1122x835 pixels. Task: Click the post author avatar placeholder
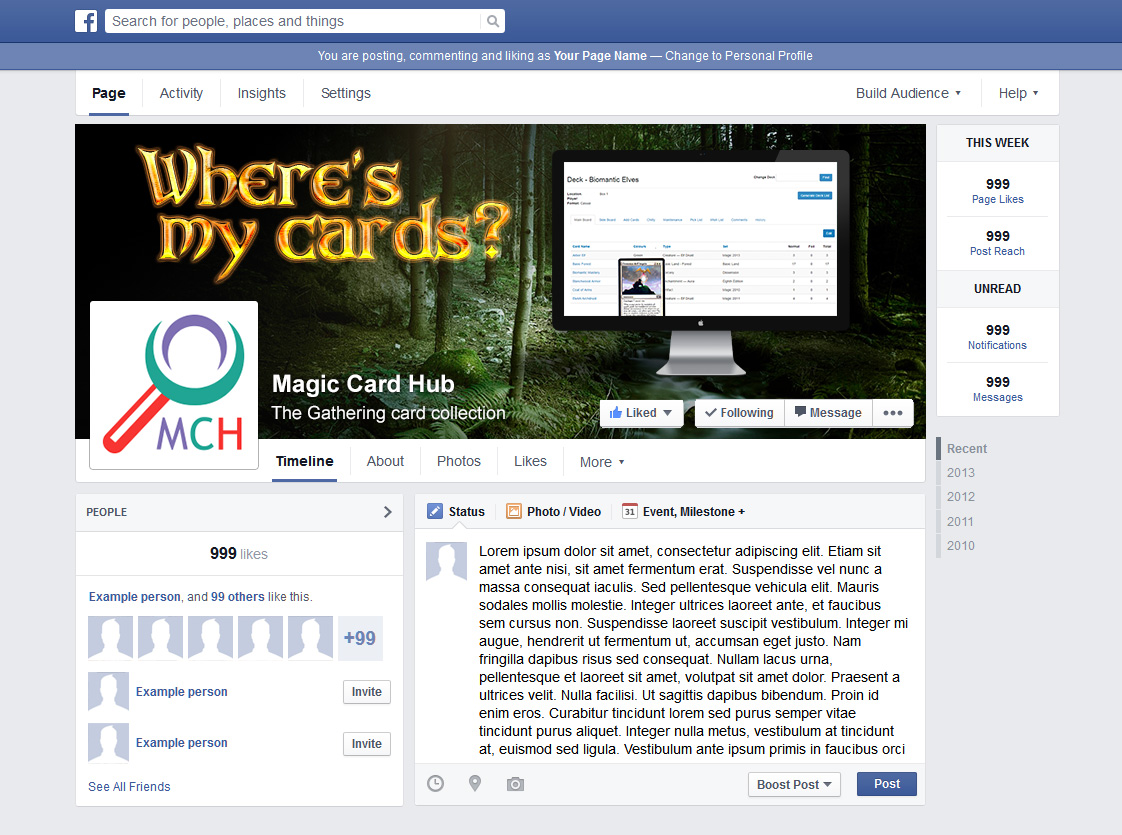click(447, 561)
